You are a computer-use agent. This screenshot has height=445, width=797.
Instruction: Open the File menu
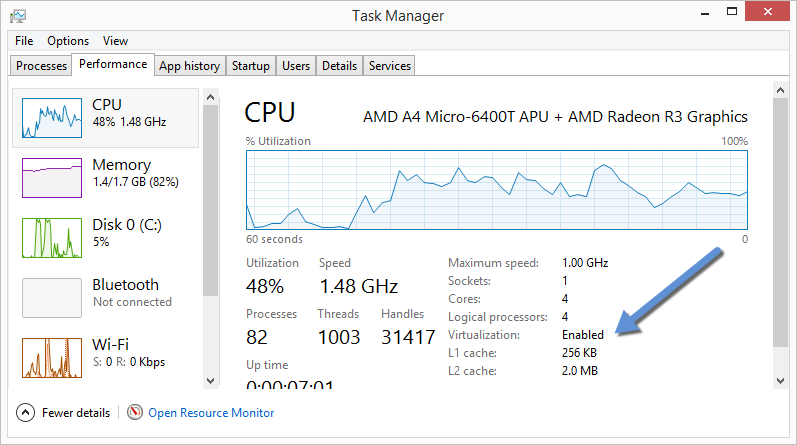(24, 41)
